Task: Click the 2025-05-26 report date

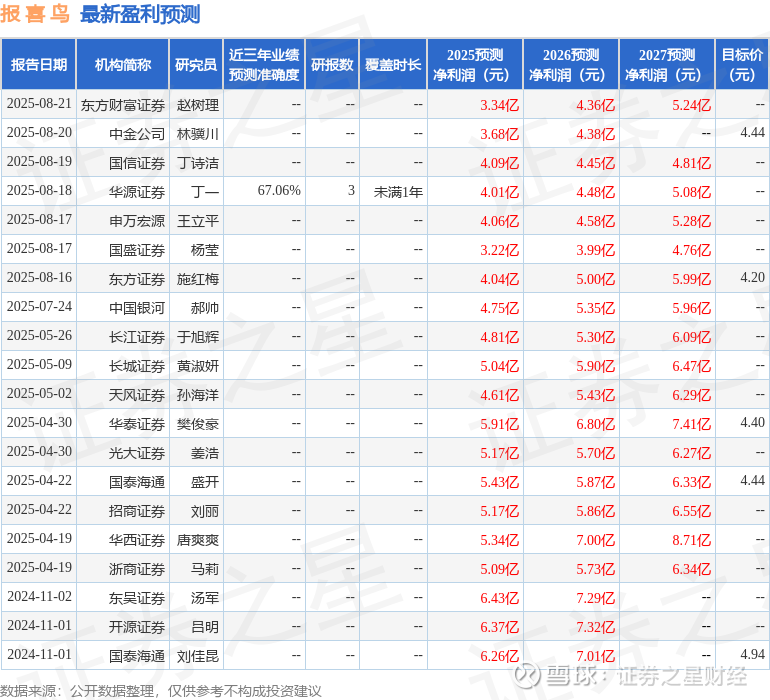Action: 39,336
